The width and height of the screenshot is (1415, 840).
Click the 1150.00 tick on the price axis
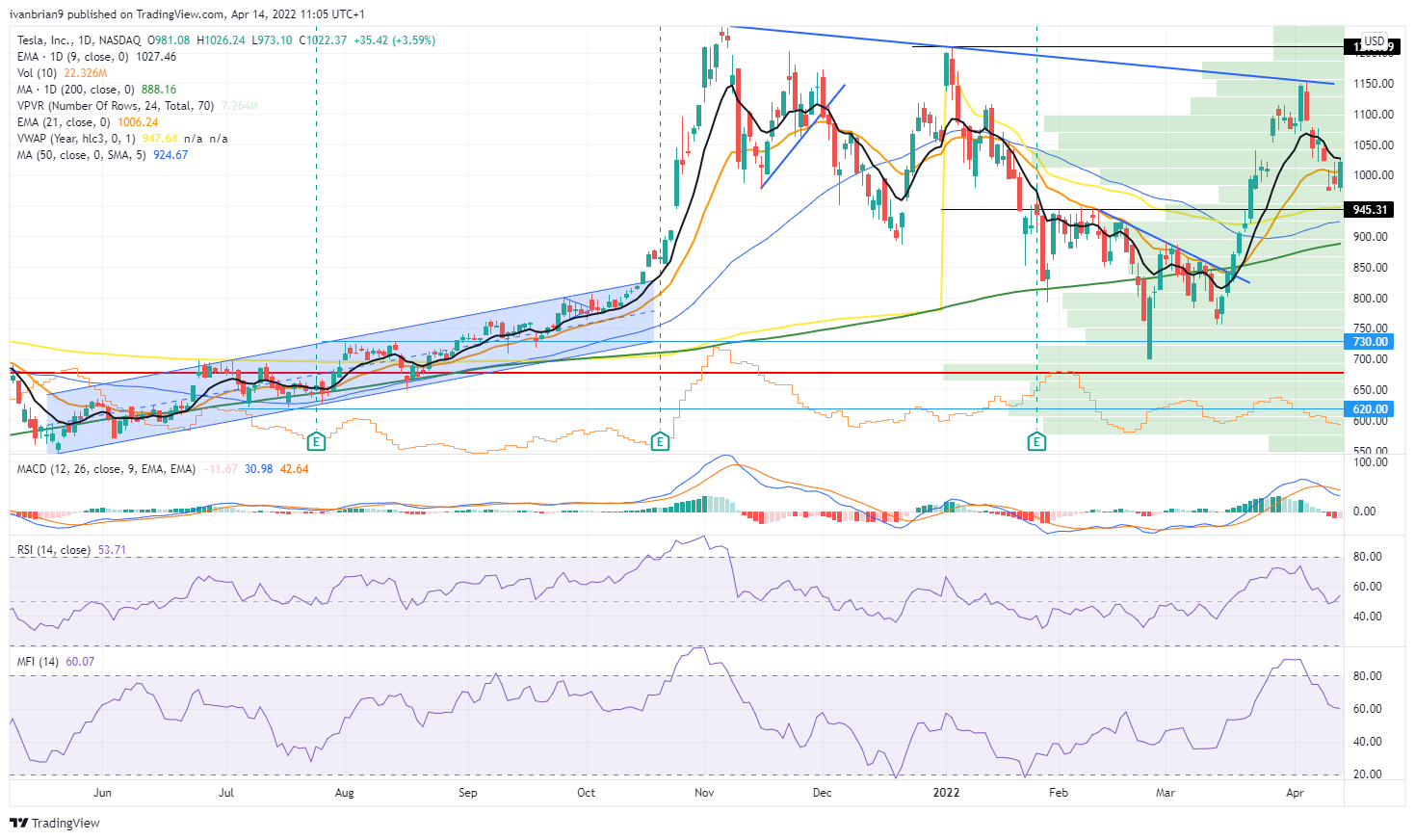point(1373,84)
